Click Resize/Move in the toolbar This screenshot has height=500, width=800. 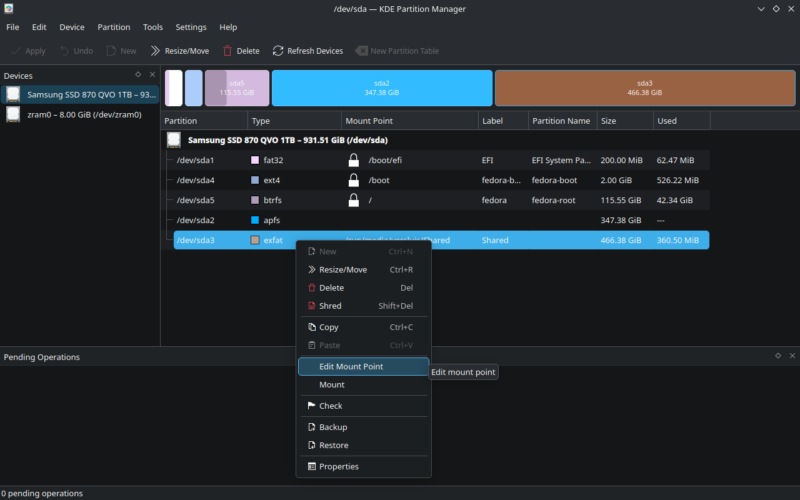[x=180, y=51]
